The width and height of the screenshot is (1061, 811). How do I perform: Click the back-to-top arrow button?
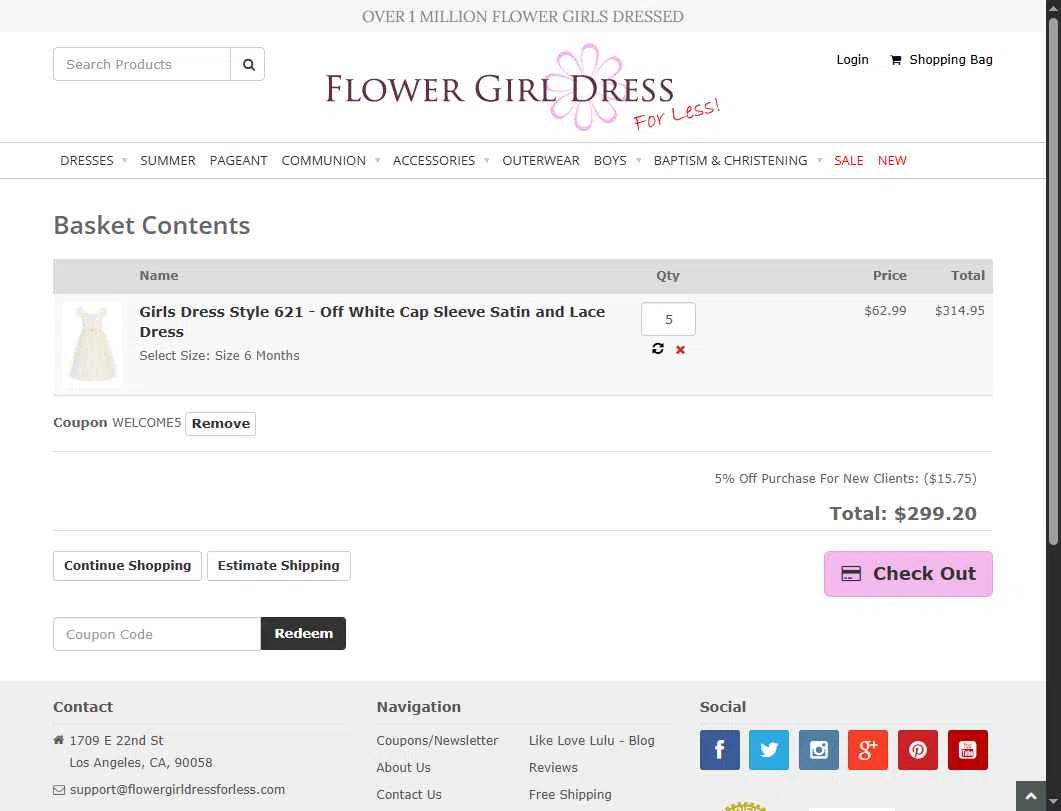[x=1031, y=796]
